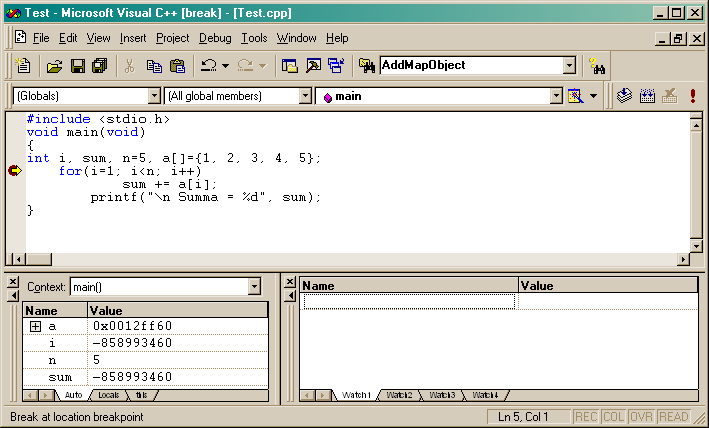Open the (All global members) filter dropdown

point(305,96)
